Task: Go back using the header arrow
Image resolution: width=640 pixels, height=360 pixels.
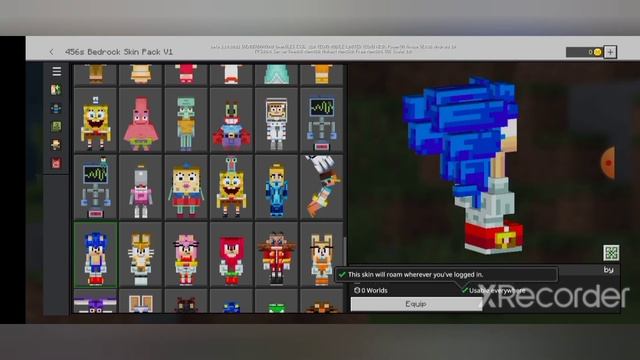Action: (51, 52)
